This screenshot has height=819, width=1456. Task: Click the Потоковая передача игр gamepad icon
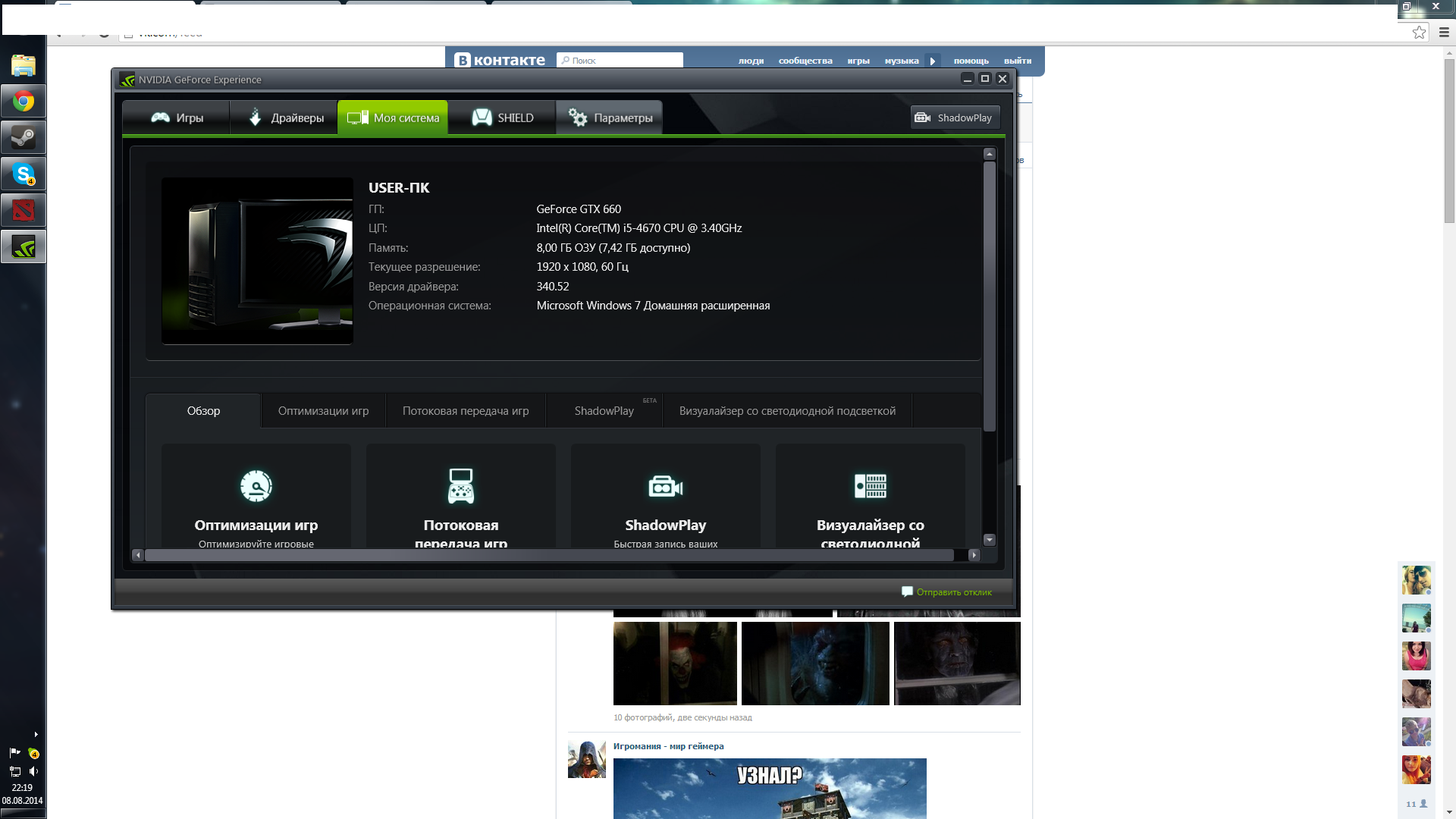tap(461, 486)
